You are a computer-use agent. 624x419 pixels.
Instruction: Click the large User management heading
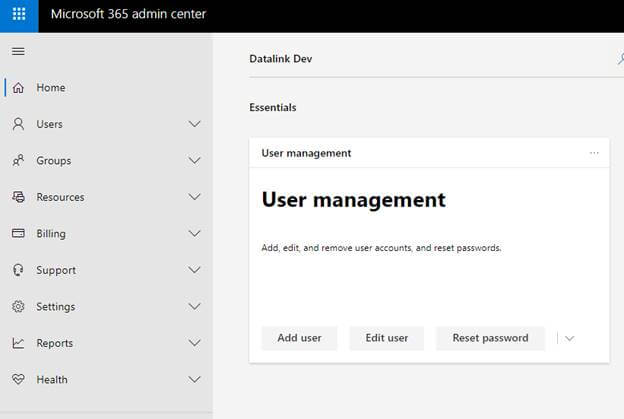click(353, 200)
